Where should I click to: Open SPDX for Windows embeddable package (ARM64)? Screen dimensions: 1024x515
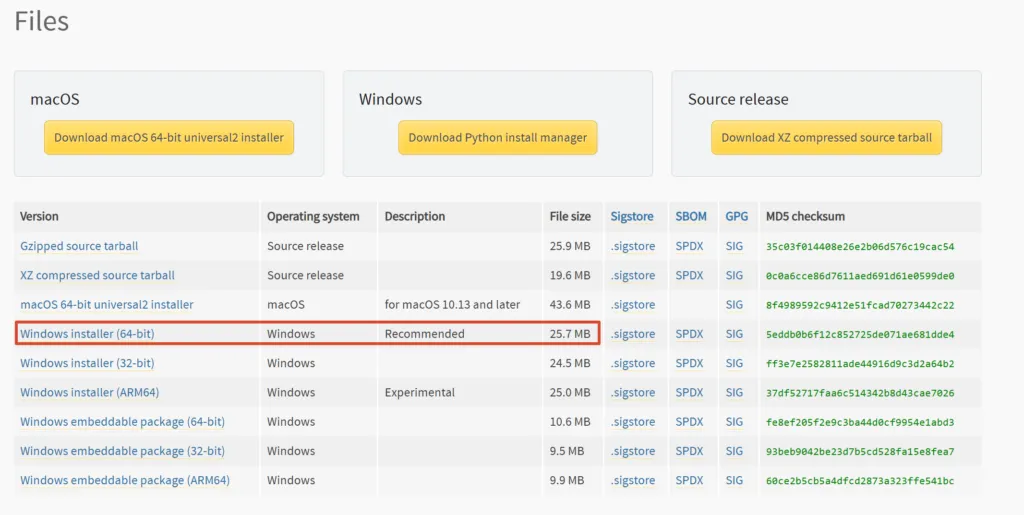(690, 480)
